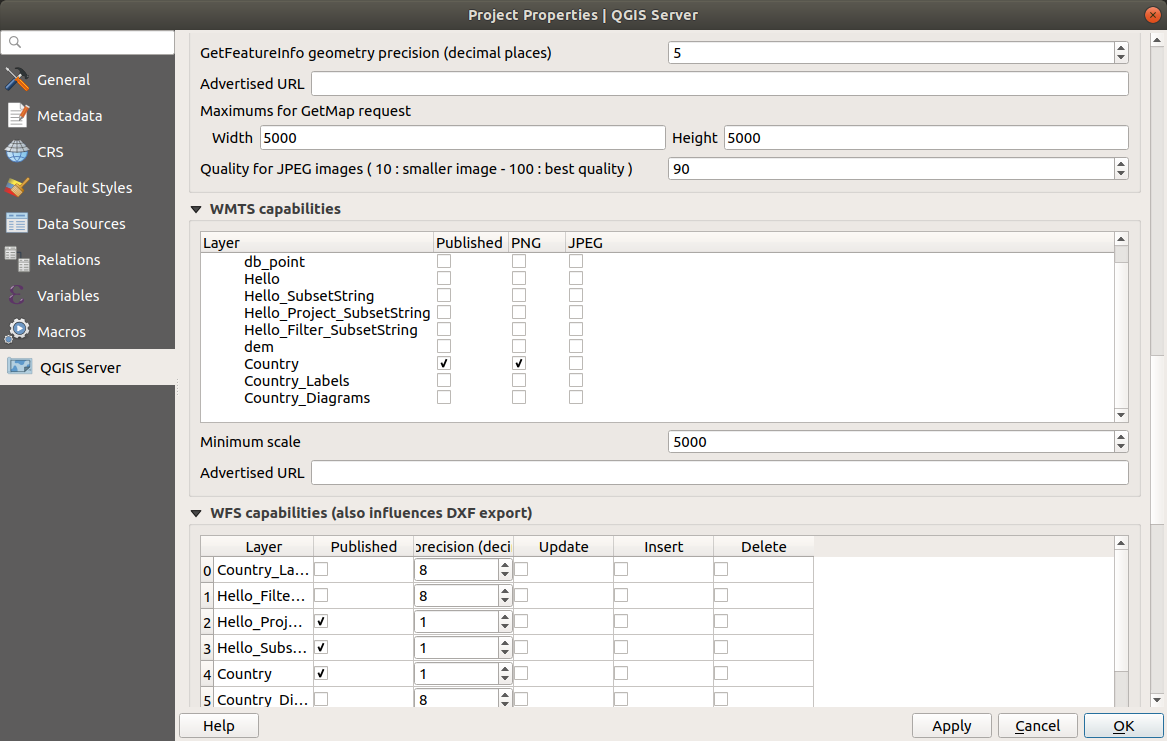Click the WMTS Advertised URL field
Viewport: 1167px width, 741px height.
[x=719, y=473]
